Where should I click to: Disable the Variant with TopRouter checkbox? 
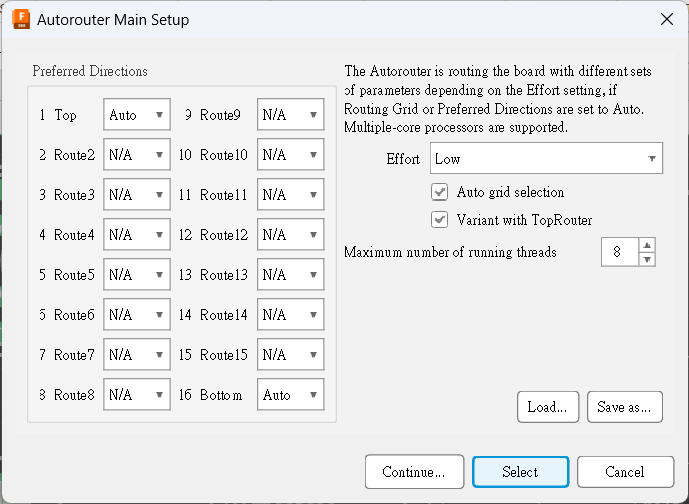(x=439, y=220)
